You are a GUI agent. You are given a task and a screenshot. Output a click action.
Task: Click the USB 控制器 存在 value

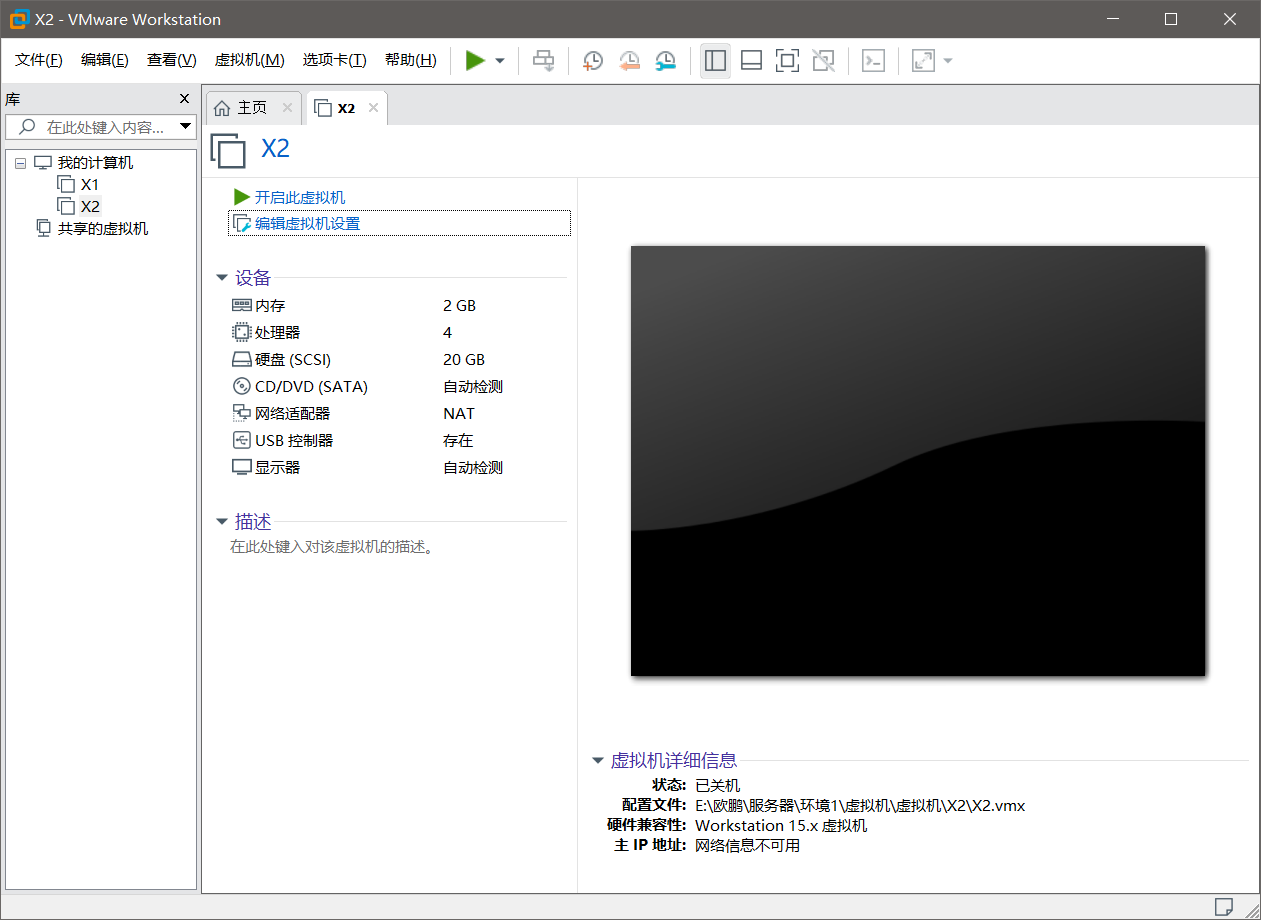[x=458, y=440]
